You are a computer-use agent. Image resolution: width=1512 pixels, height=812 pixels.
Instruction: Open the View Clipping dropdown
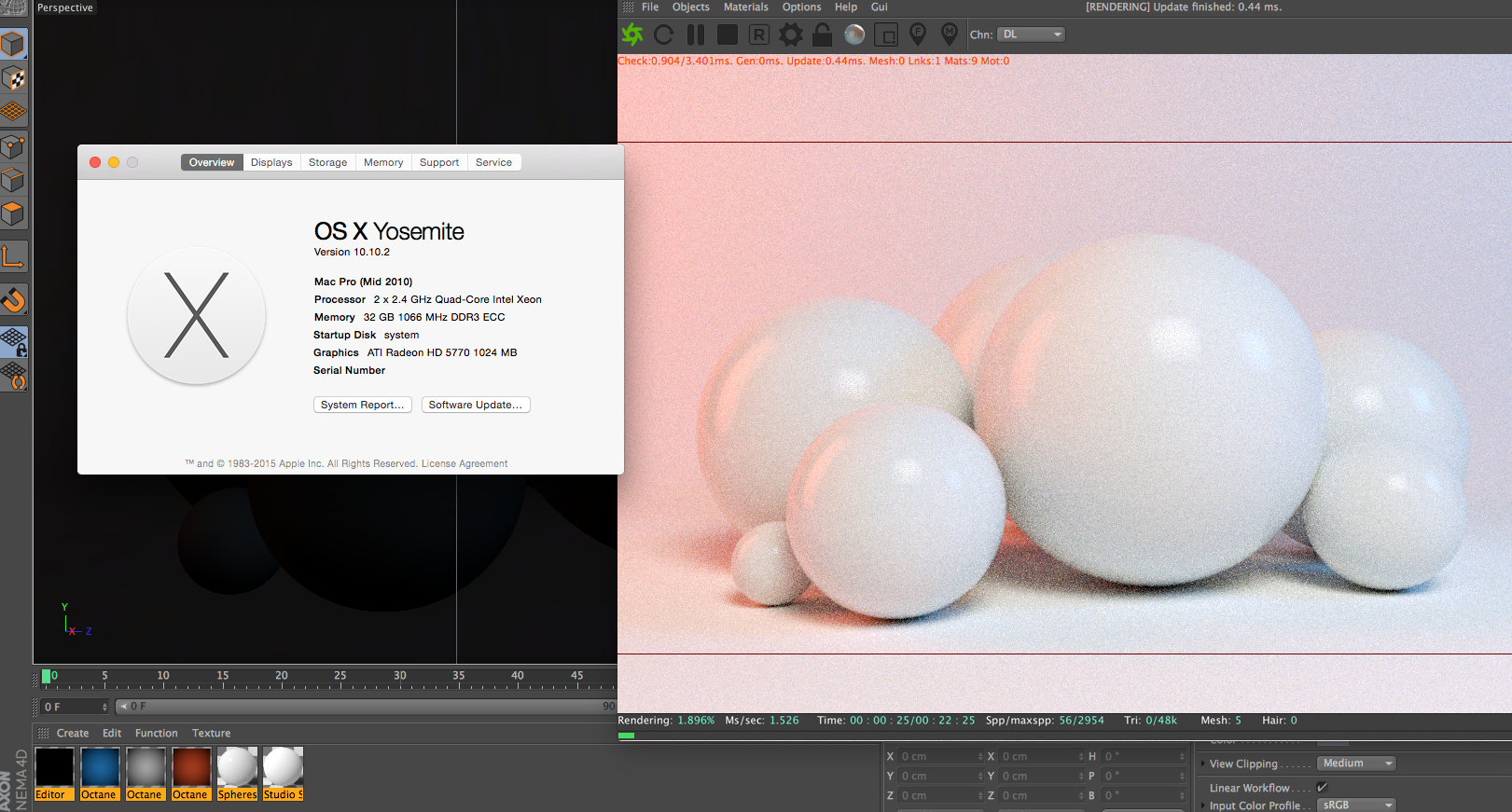(x=1356, y=764)
